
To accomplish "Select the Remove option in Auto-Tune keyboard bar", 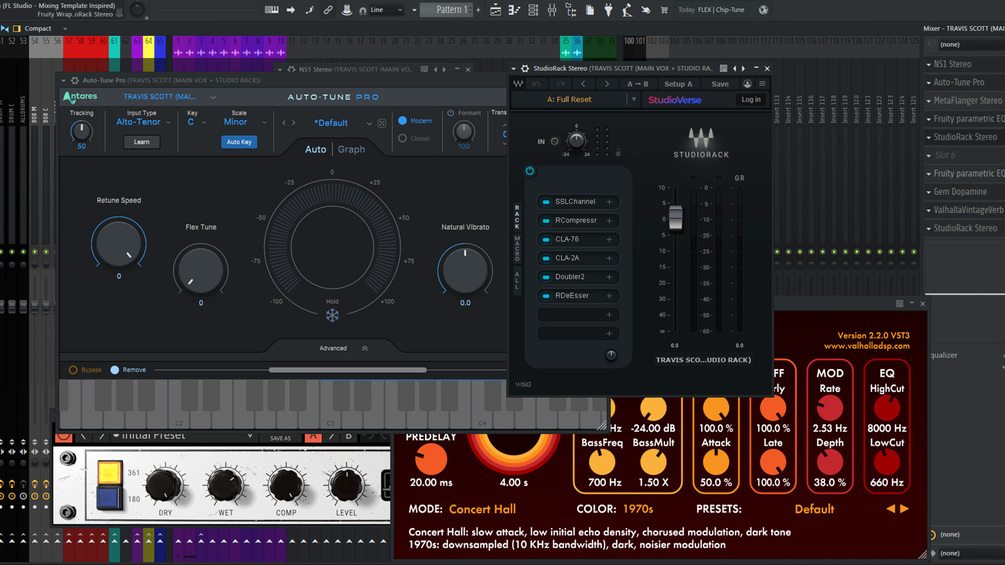I will tap(115, 370).
